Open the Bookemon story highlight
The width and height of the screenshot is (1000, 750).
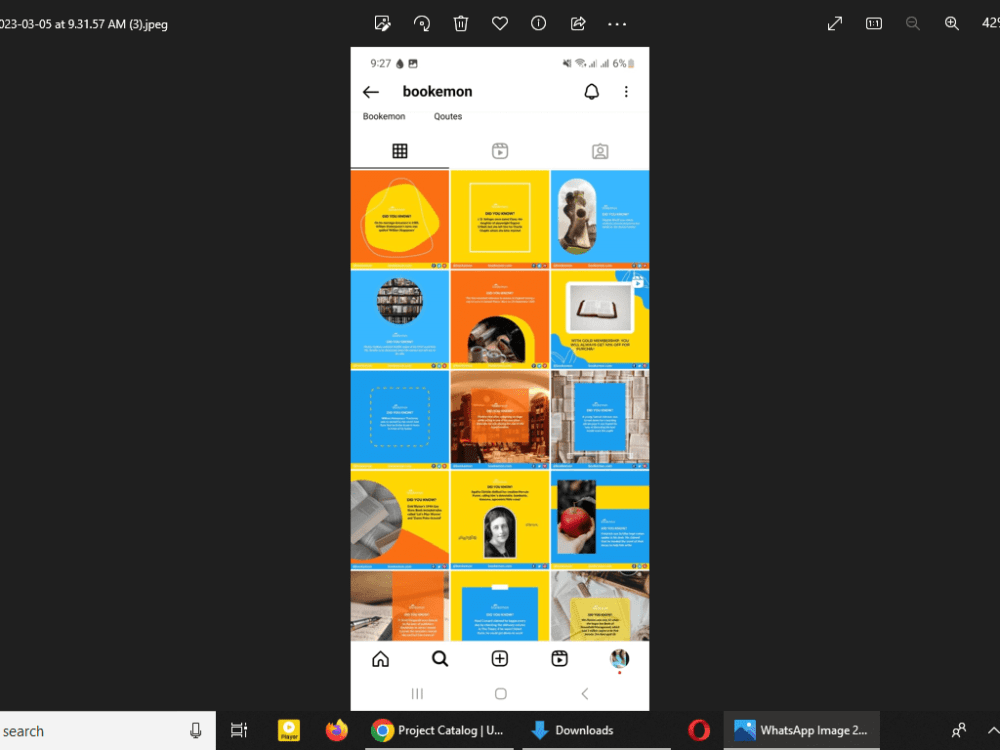tap(384, 116)
